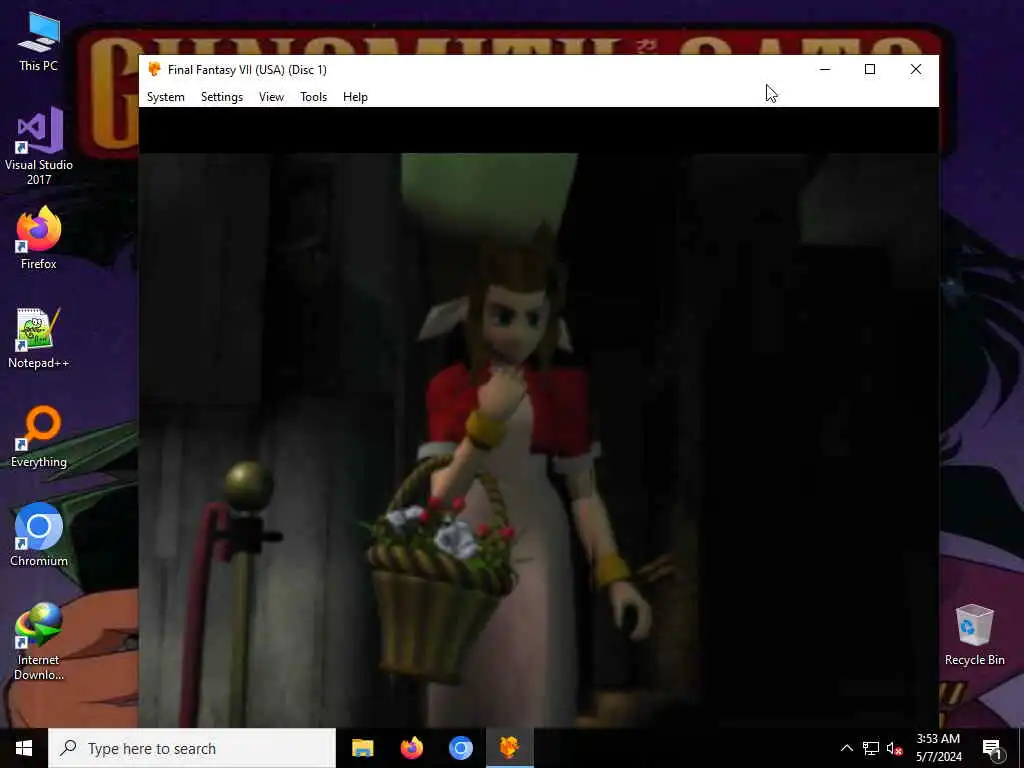Select the Firefox desktop shortcut

[x=39, y=238]
